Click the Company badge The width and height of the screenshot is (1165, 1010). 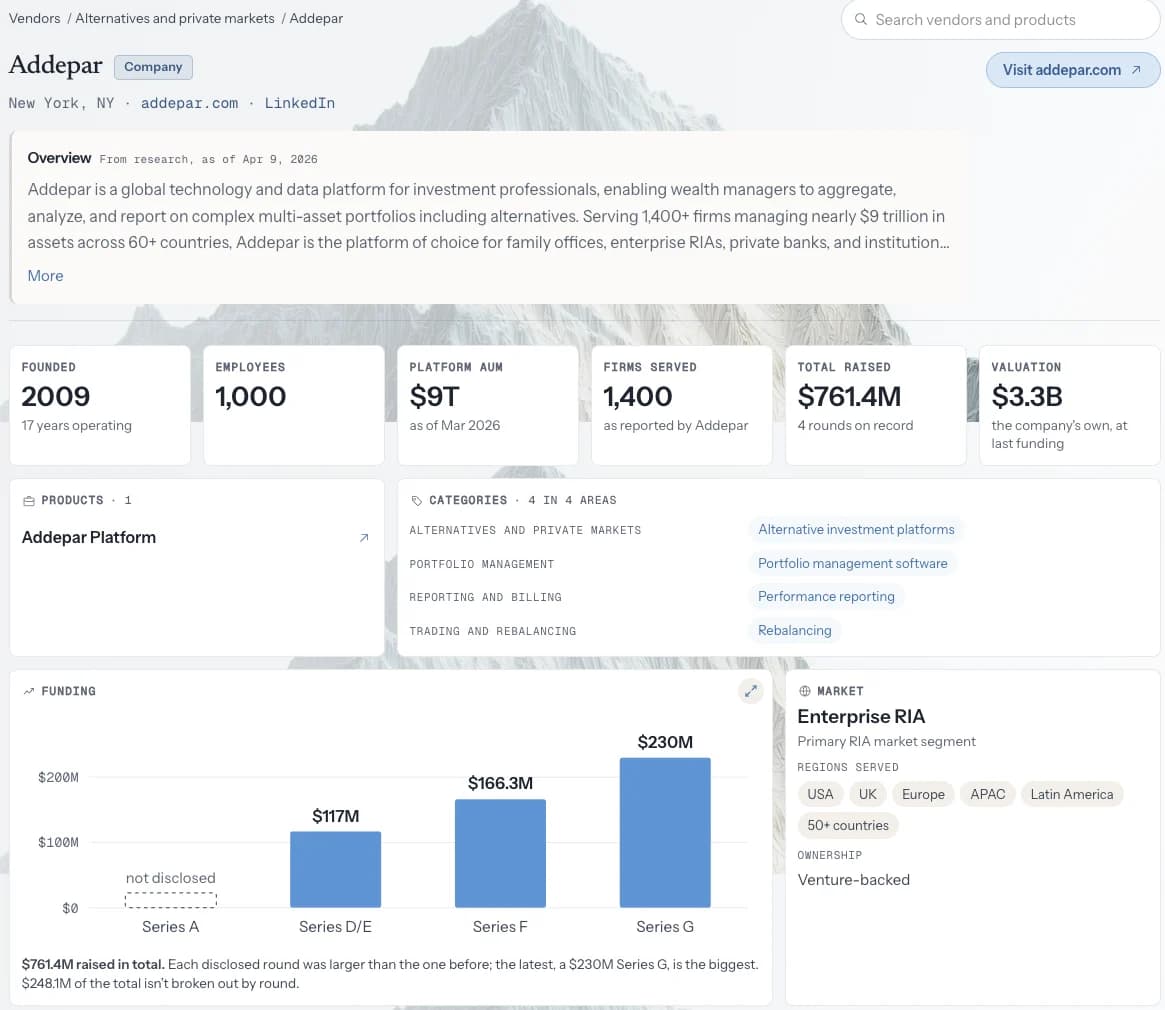153,67
